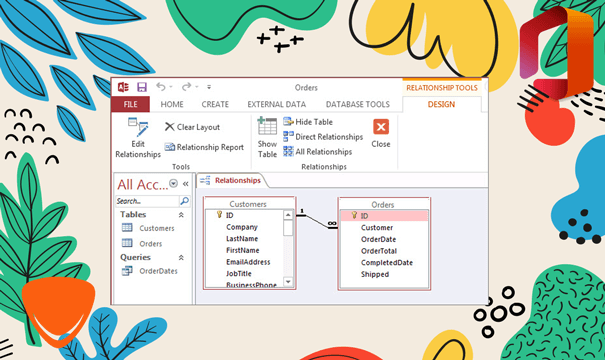Select Orders table in navigation pane
Image resolution: width=605 pixels, height=360 pixels.
coord(142,243)
